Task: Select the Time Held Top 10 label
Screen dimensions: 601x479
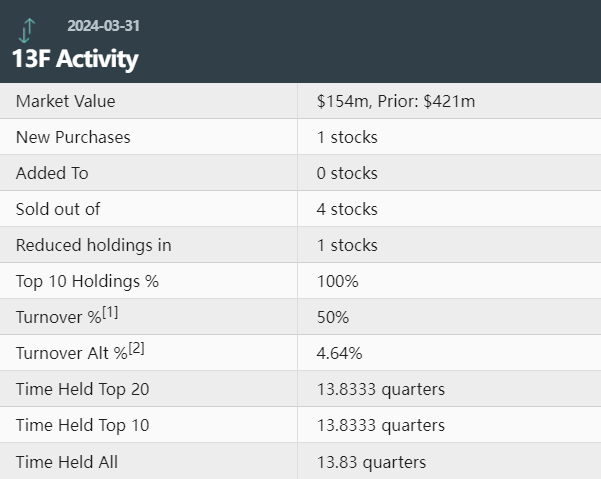Action: click(x=82, y=425)
